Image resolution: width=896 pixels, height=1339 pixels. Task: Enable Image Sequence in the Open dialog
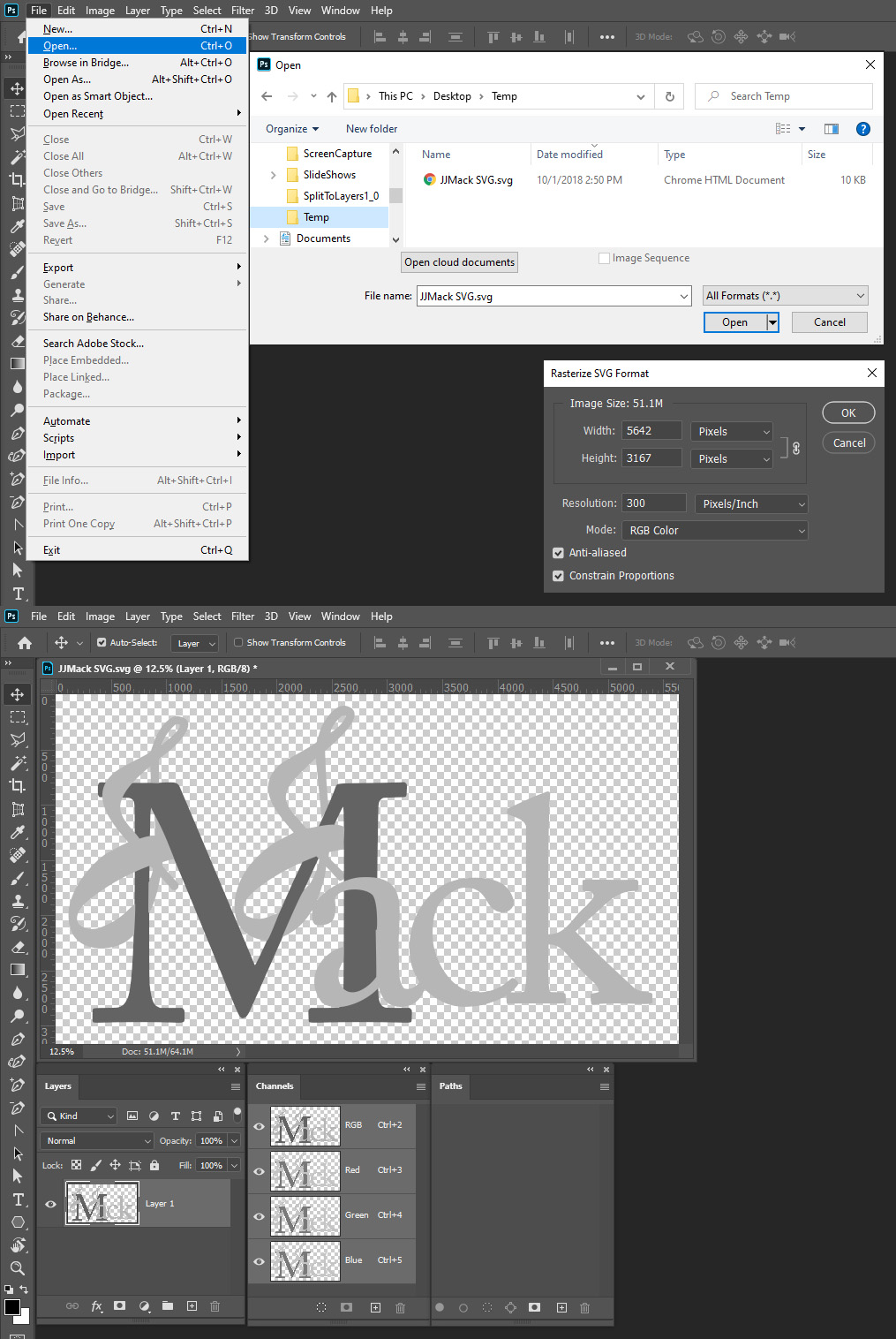click(605, 257)
